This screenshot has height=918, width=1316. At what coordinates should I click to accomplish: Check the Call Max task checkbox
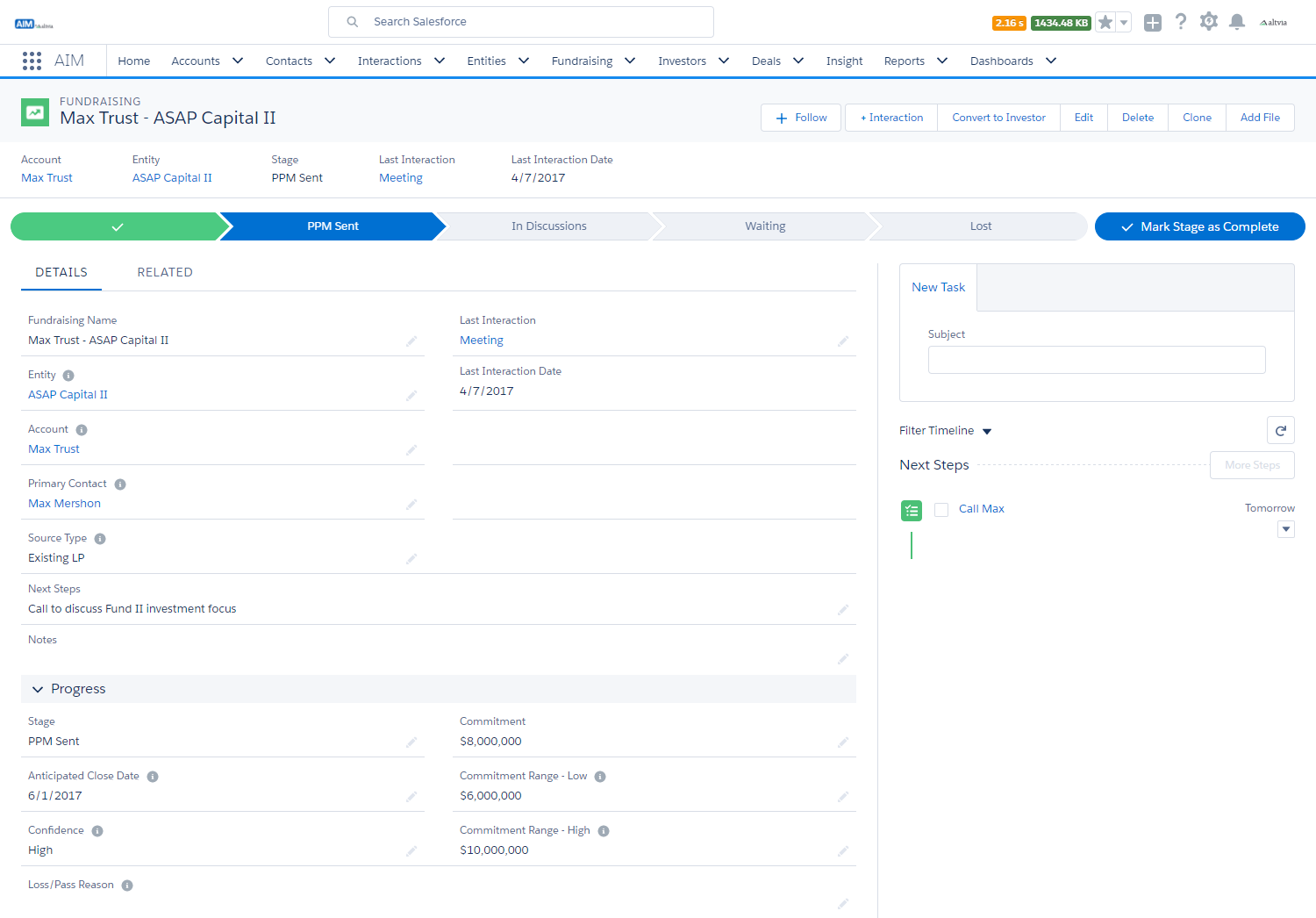coord(941,510)
